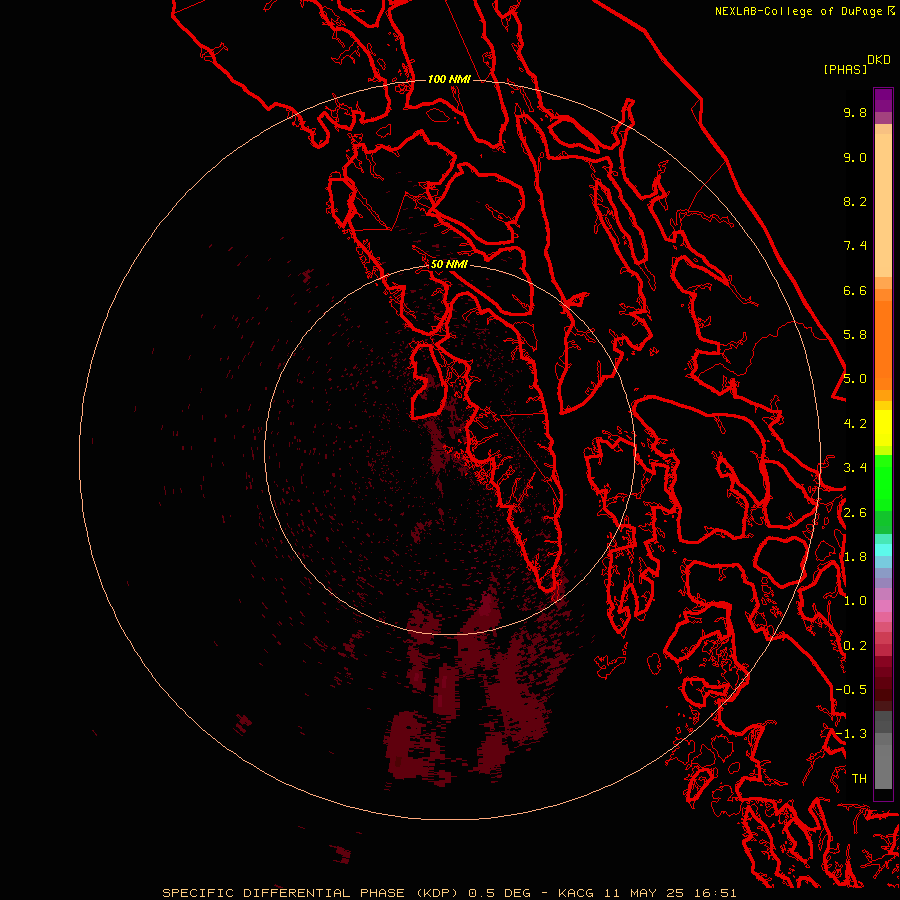The height and width of the screenshot is (900, 900).
Task: Click the 3.4 scale value
Action: coord(855,468)
